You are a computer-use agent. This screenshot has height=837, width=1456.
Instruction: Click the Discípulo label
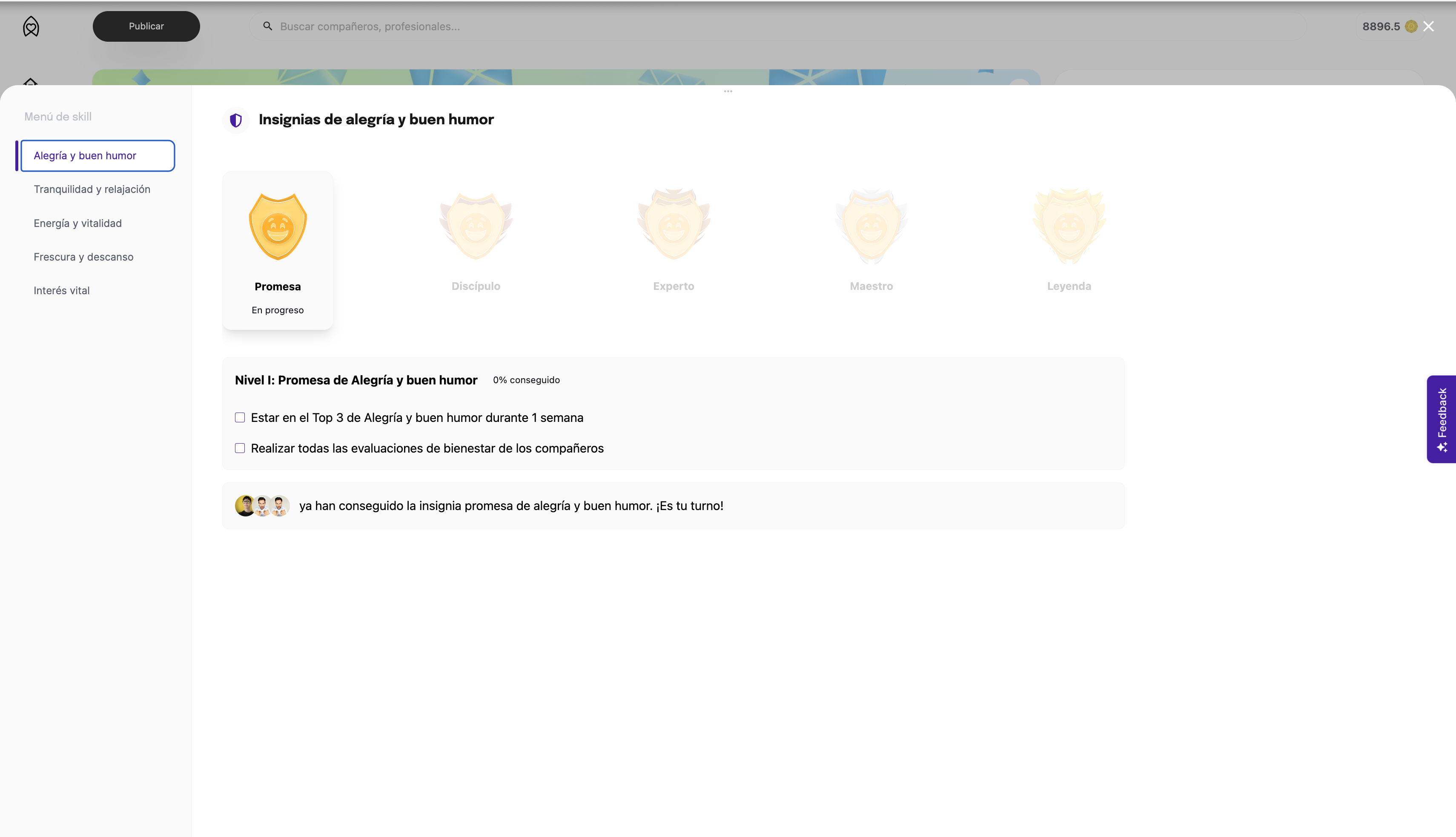tap(476, 286)
